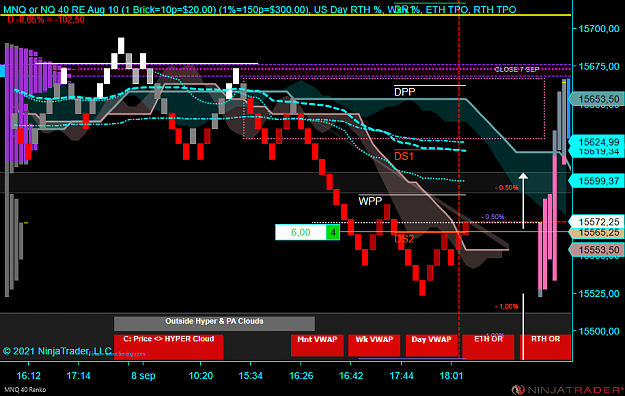The image size is (625, 396).
Task: Click the 17:44 time axis label
Action: 401,376
